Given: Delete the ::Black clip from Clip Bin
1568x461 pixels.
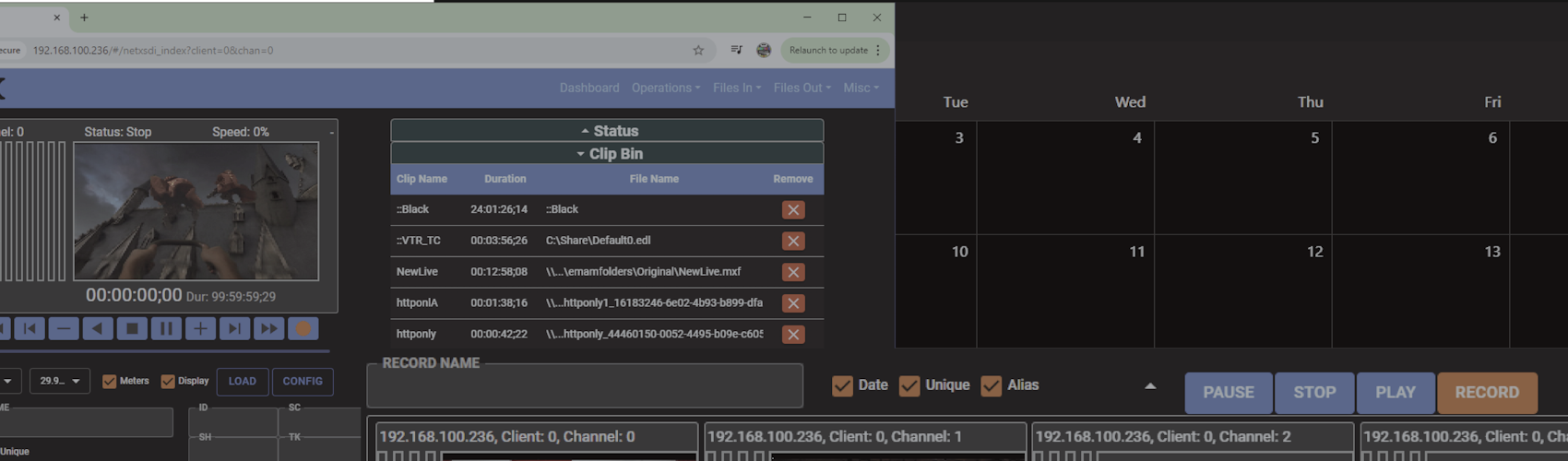Looking at the screenshot, I should coord(792,210).
